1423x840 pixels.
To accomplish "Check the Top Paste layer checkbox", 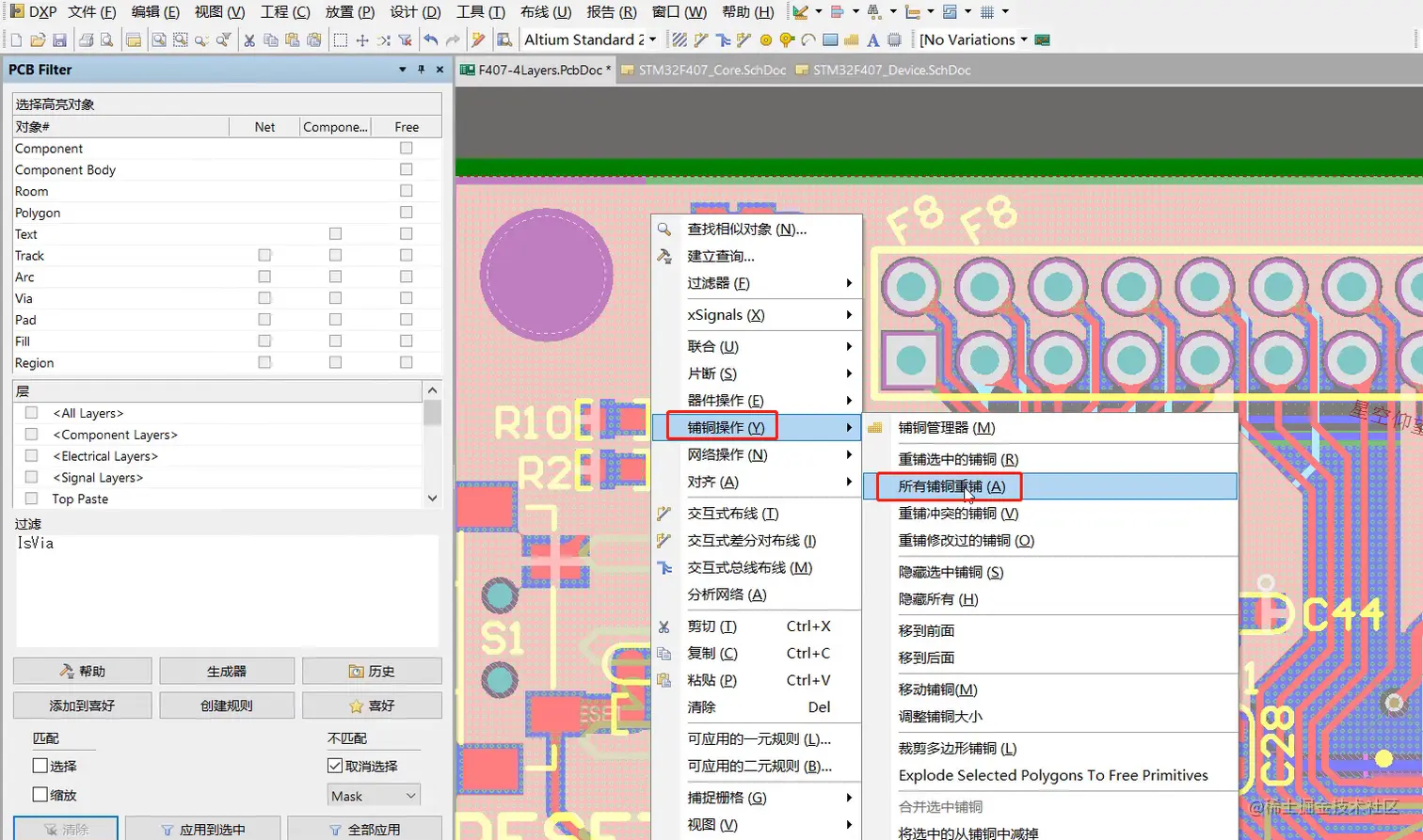I will click(31, 499).
